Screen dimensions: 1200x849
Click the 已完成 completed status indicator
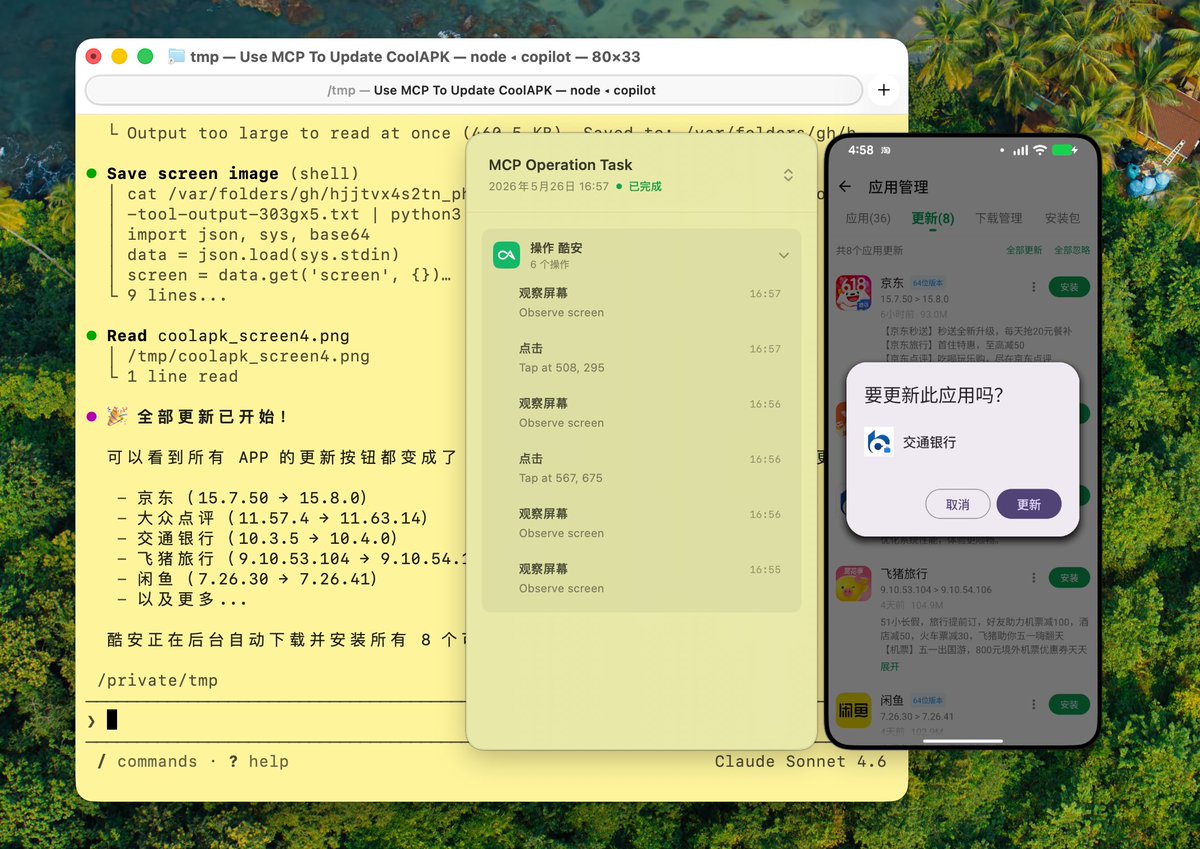tap(639, 187)
